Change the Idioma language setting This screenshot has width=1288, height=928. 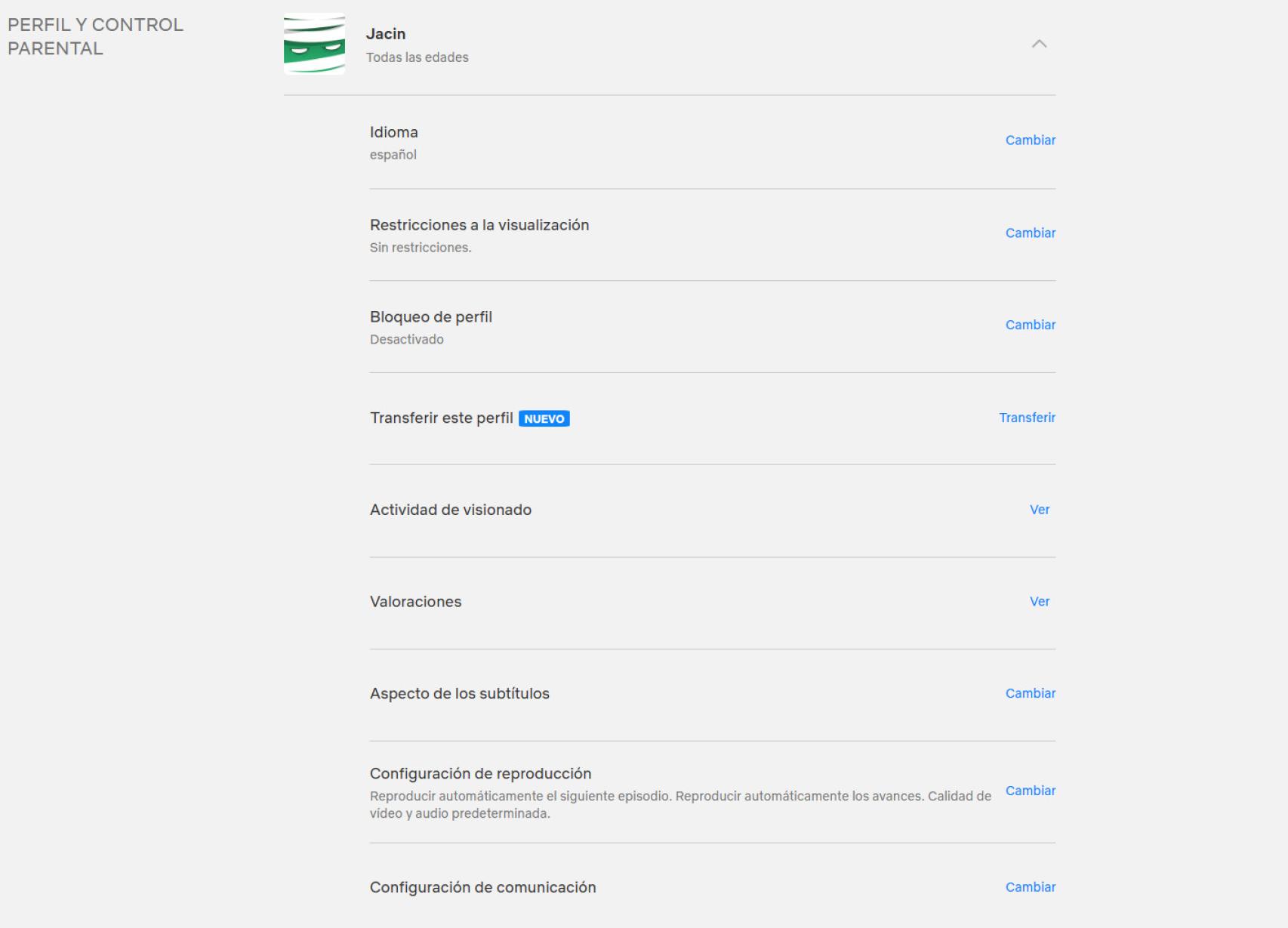coord(1030,140)
